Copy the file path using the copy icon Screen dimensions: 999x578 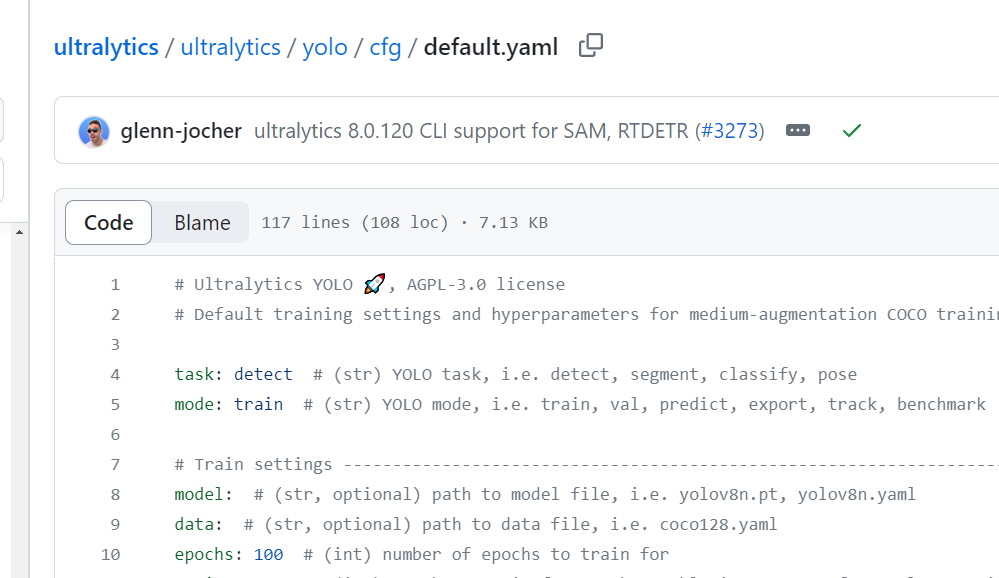click(590, 46)
